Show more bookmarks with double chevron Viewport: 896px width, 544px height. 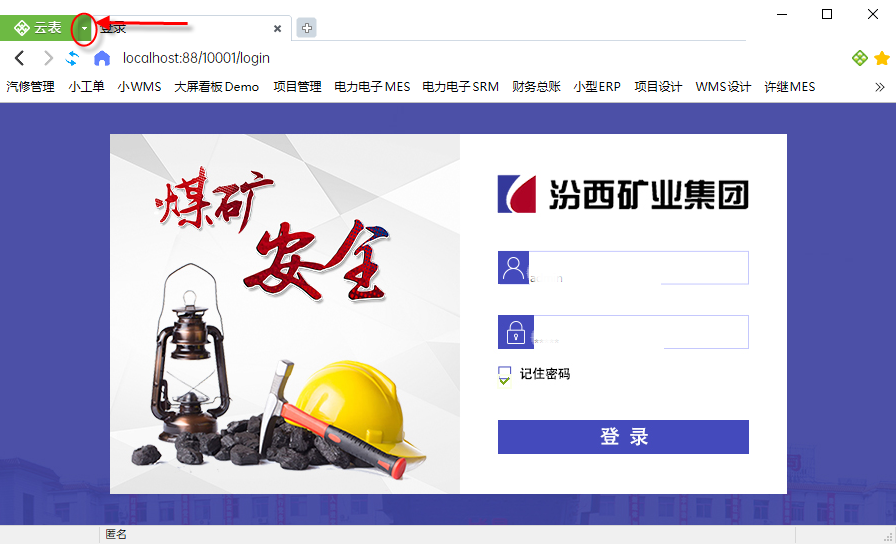click(x=879, y=87)
